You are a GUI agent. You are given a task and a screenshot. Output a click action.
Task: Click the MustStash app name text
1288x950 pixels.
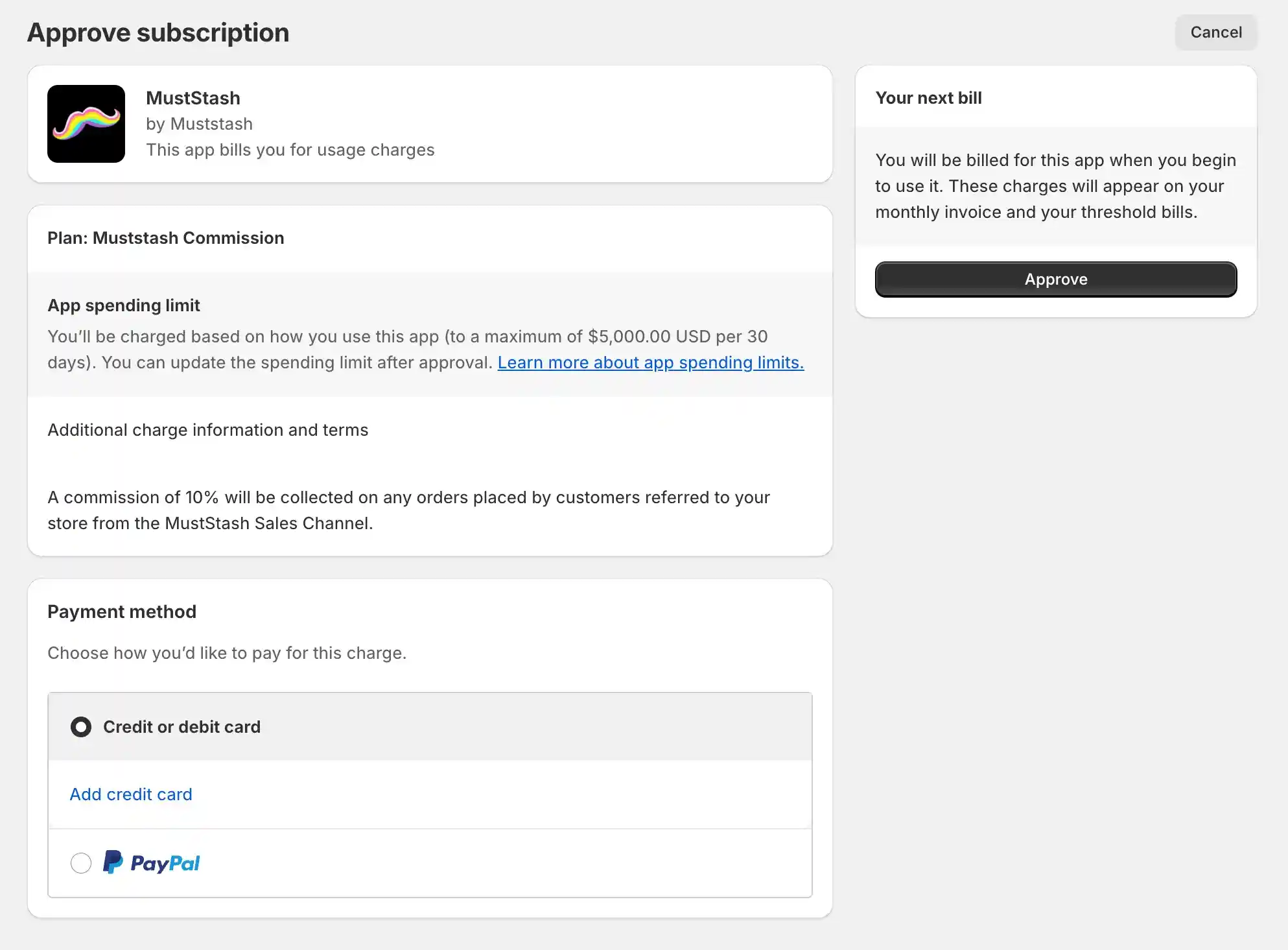point(193,98)
